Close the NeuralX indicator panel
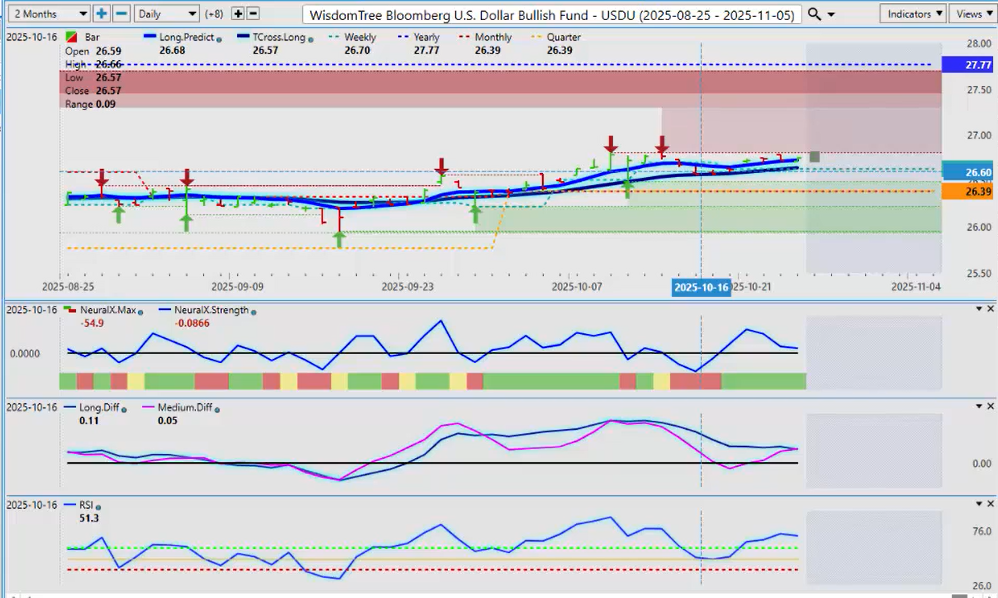 click(x=990, y=309)
